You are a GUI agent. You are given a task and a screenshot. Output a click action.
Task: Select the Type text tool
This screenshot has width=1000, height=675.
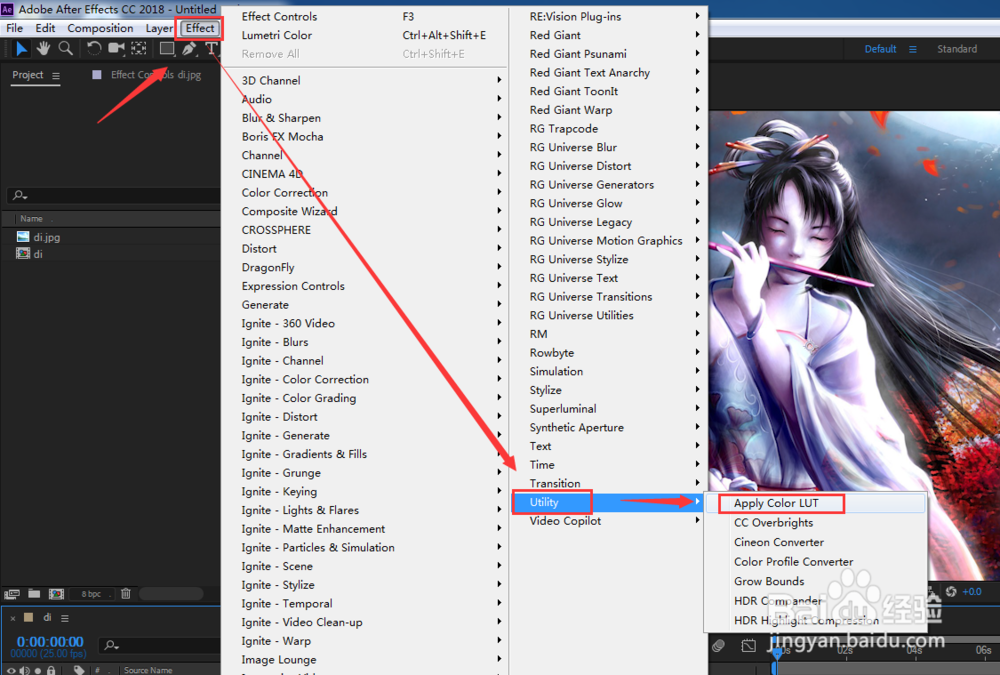click(211, 48)
